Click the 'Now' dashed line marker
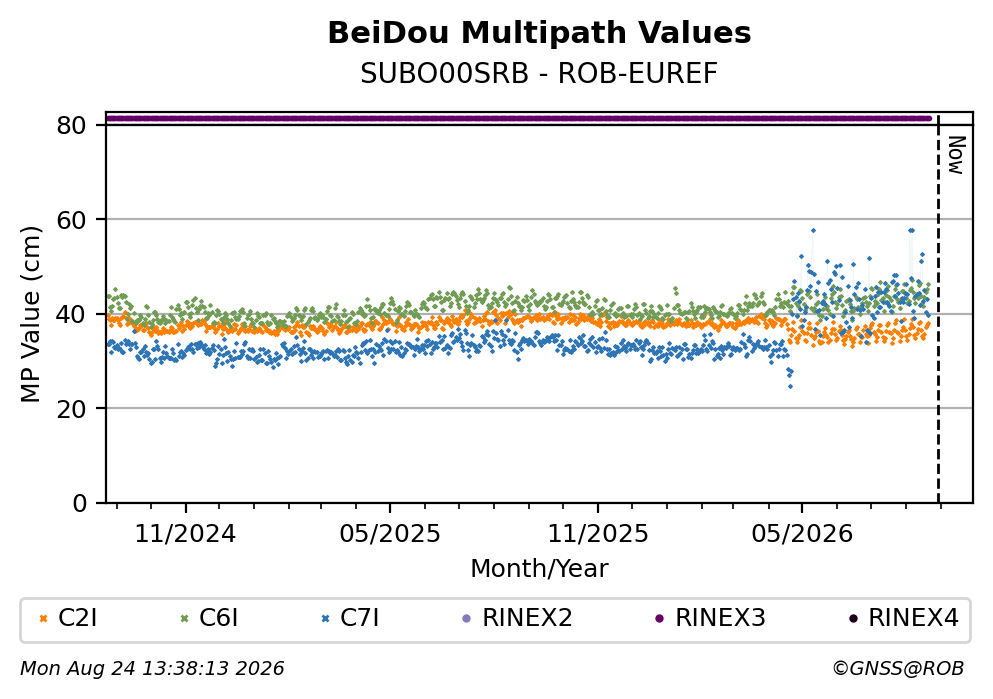 pos(938,308)
